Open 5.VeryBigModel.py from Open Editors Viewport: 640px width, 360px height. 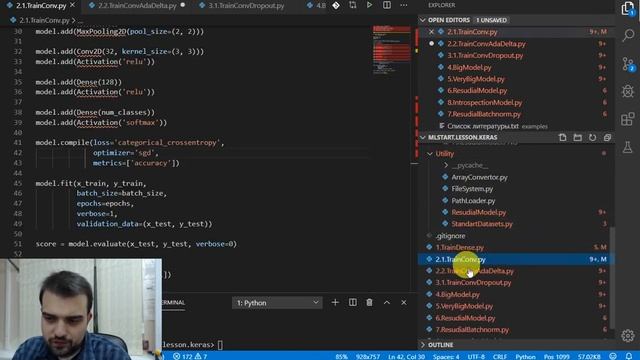476,79
